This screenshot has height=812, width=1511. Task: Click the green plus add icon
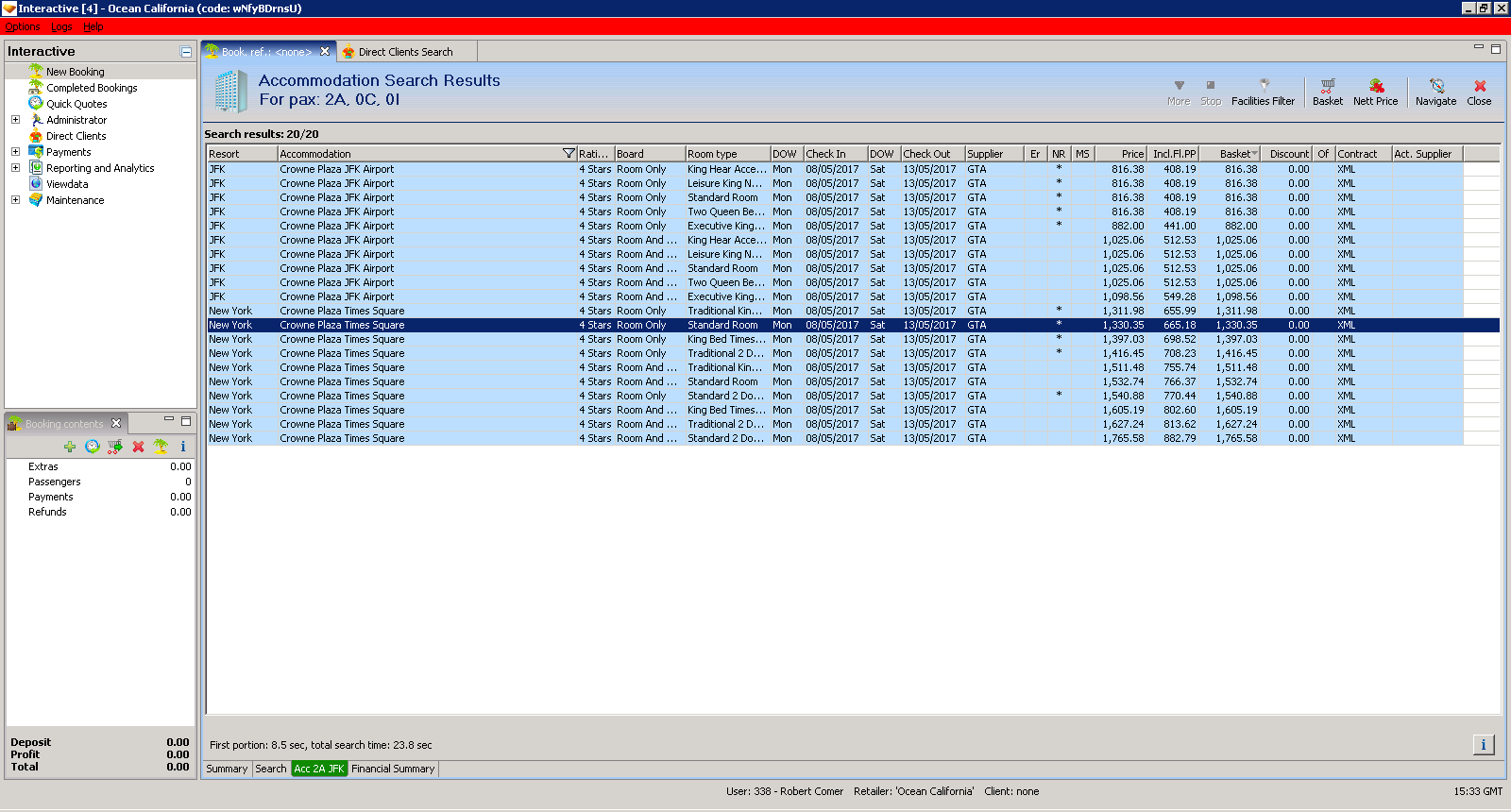click(x=70, y=447)
